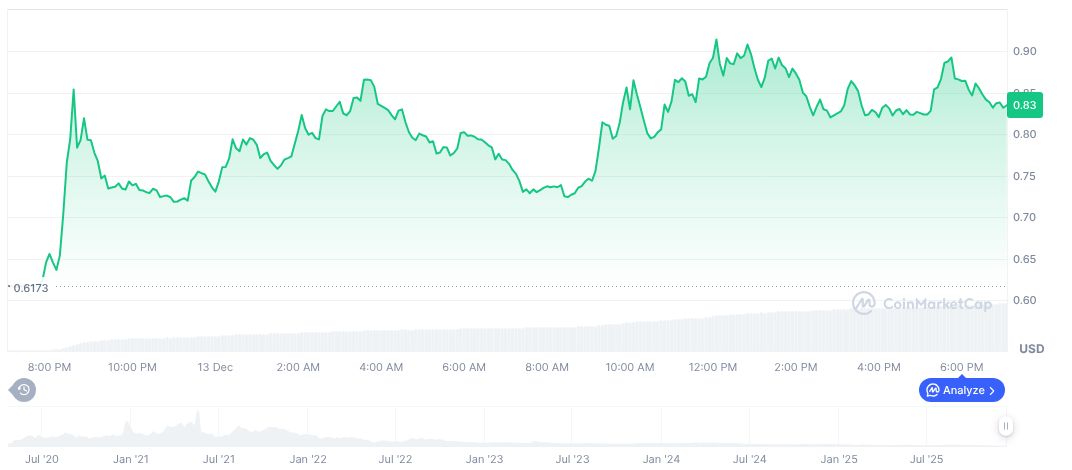Click the 0.90 price axis label
This screenshot has height=470, width=1072.
1024,51
